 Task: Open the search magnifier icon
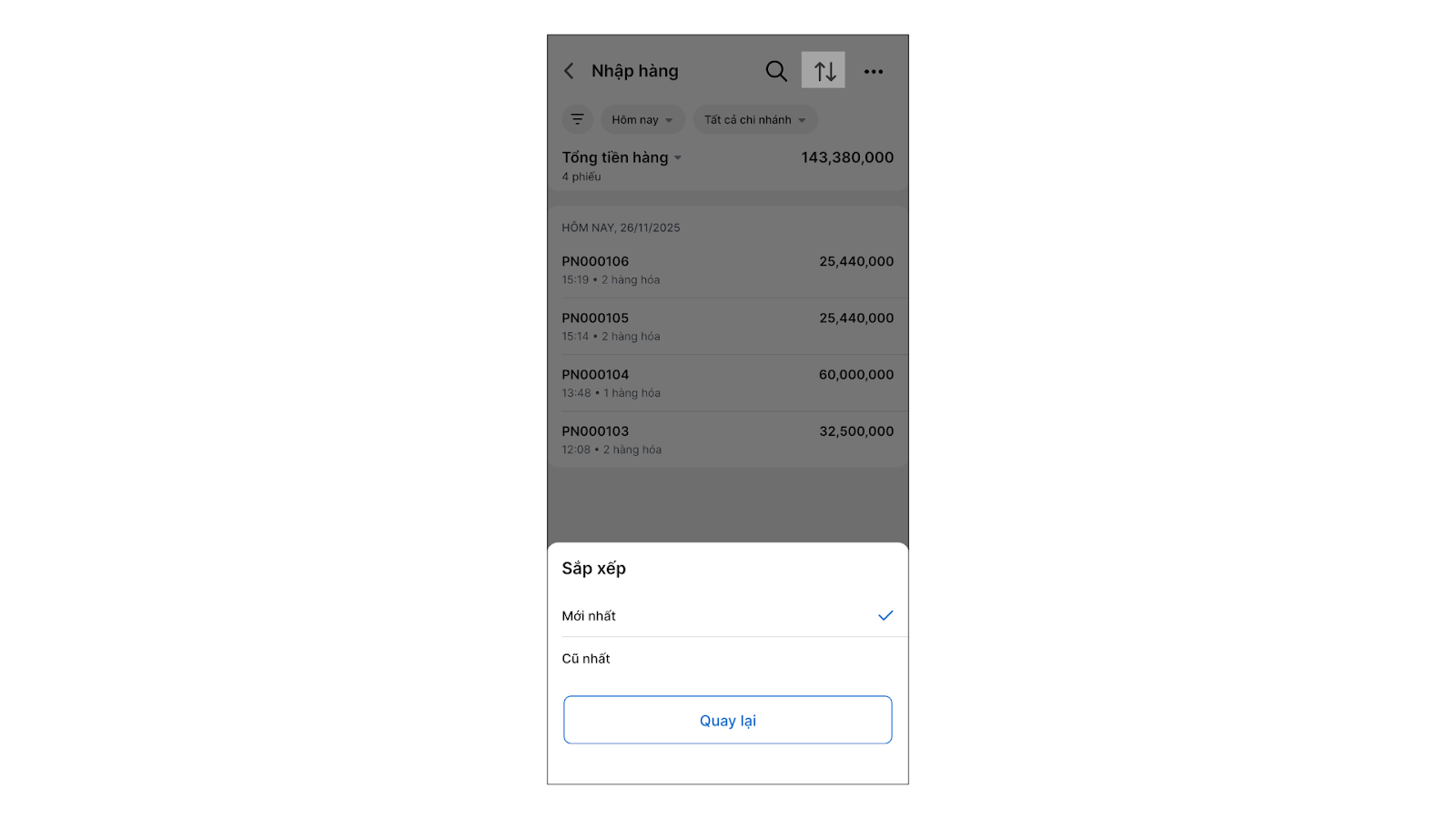(x=775, y=71)
